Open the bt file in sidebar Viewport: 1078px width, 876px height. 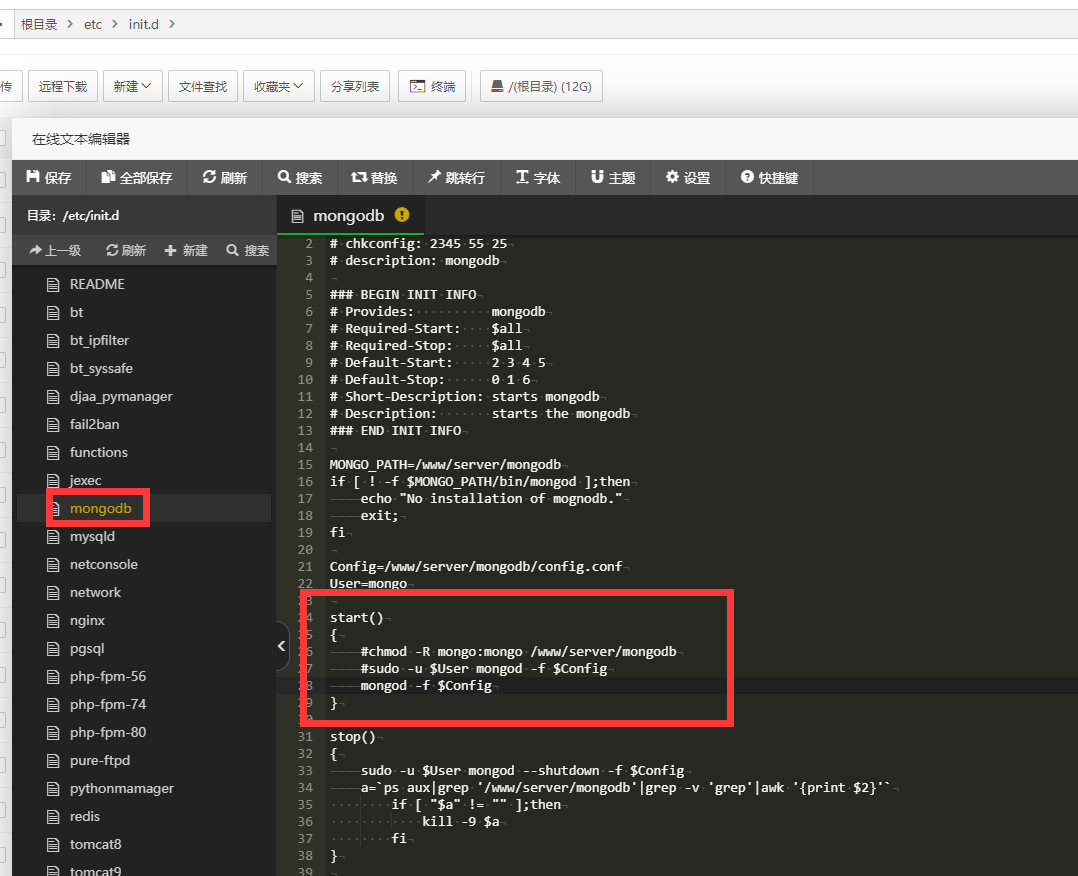pyautogui.click(x=76, y=313)
